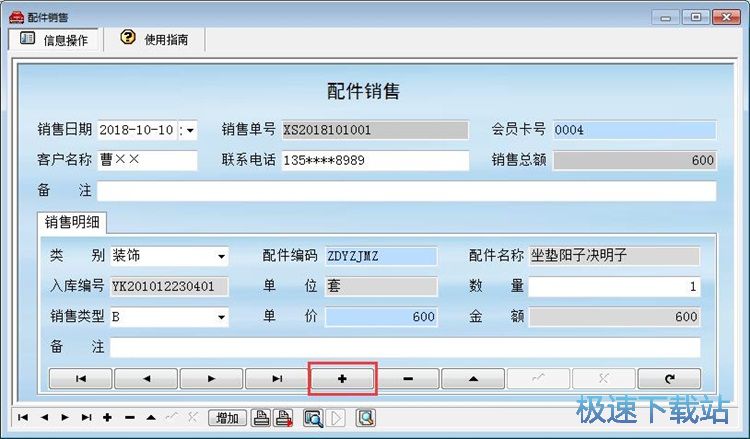Click the 会员卡号 field showing 0004
Image resolution: width=750 pixels, height=439 pixels.
[635, 130]
